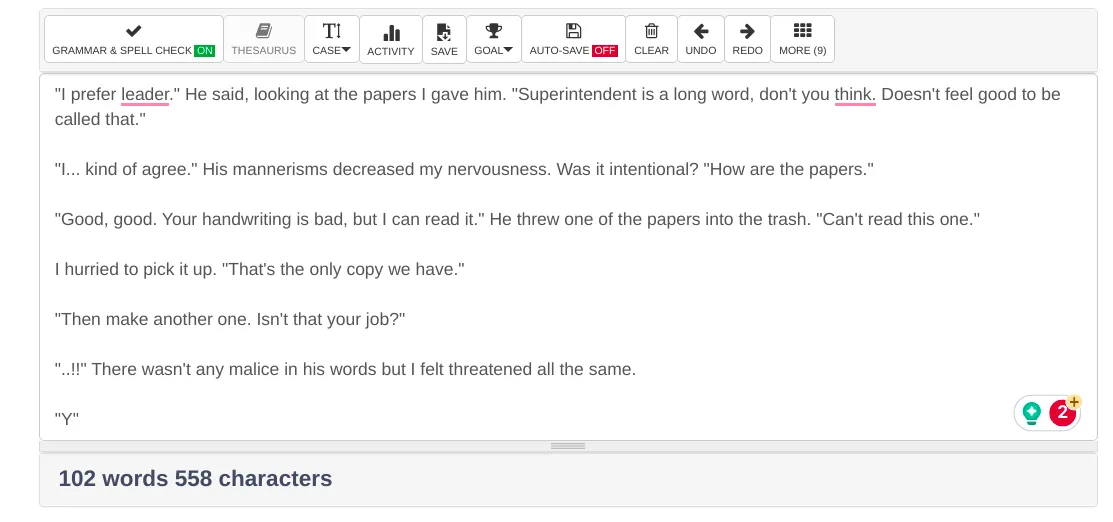This screenshot has height=522, width=1113.
Task: Click the Save file icon
Action: (x=444, y=33)
